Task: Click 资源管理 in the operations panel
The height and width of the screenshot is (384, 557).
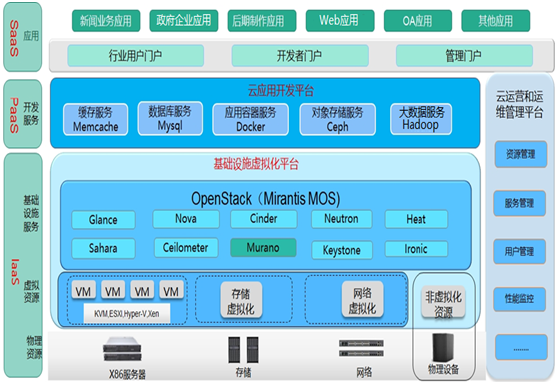Action: click(x=520, y=154)
